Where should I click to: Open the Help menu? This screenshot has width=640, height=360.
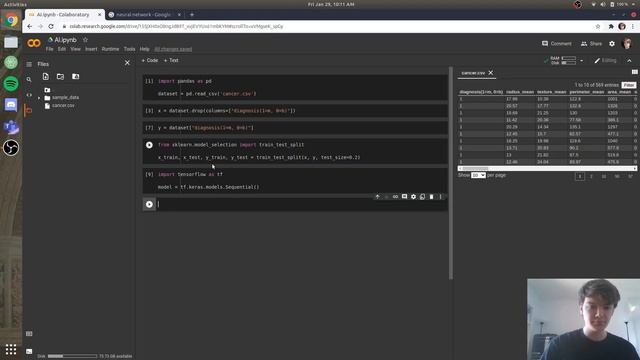(144, 49)
